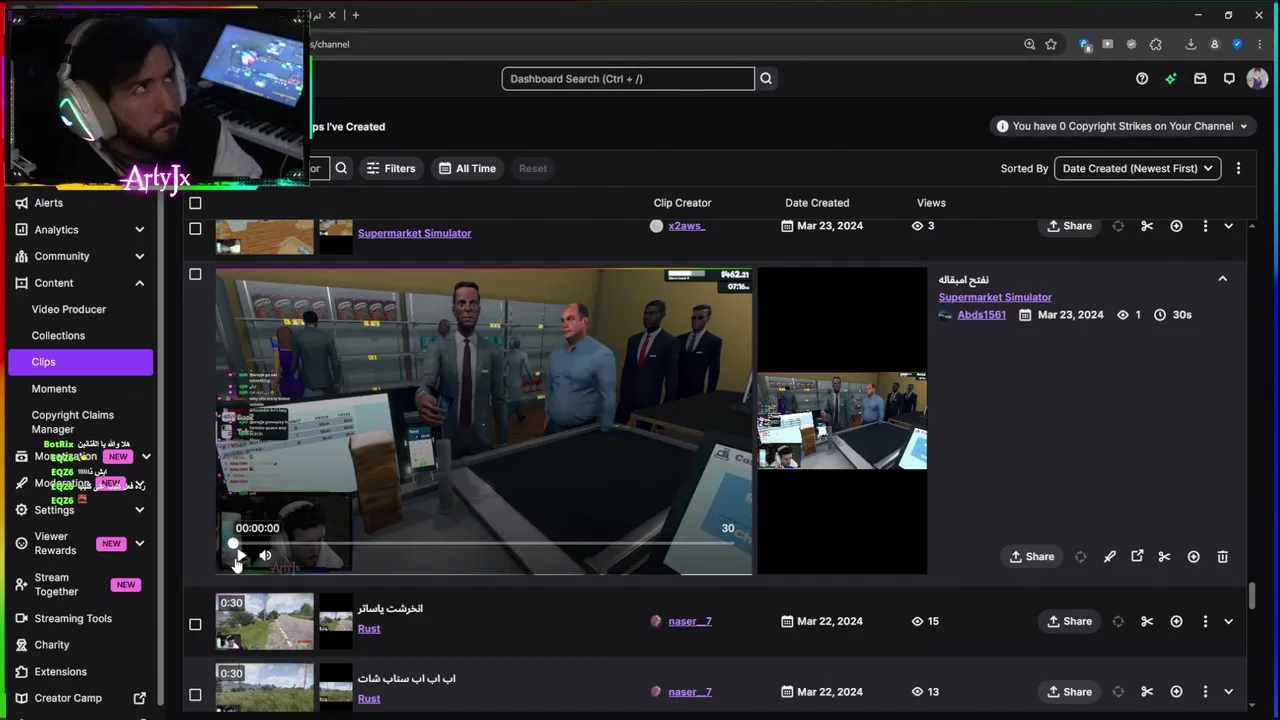Share the expanded Abds1561 clip
The image size is (1280, 720).
click(1031, 557)
